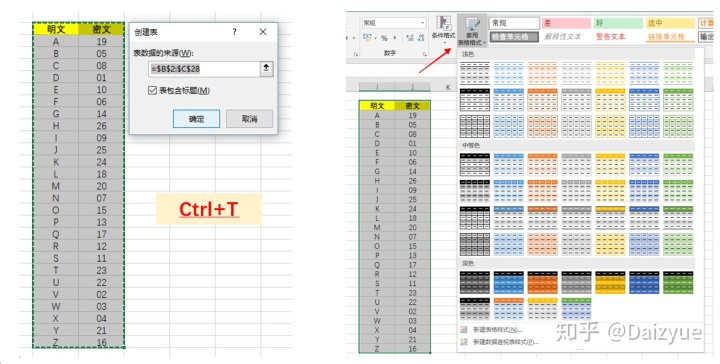Click the 确定 button
The height and width of the screenshot is (364, 720).
pos(197,119)
